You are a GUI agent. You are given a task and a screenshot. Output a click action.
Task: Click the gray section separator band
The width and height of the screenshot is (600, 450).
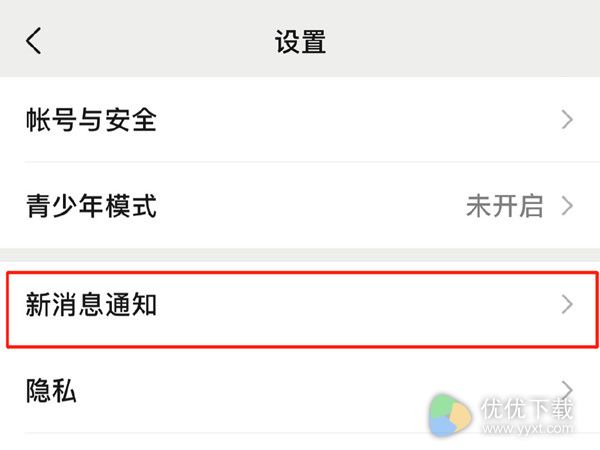300,255
